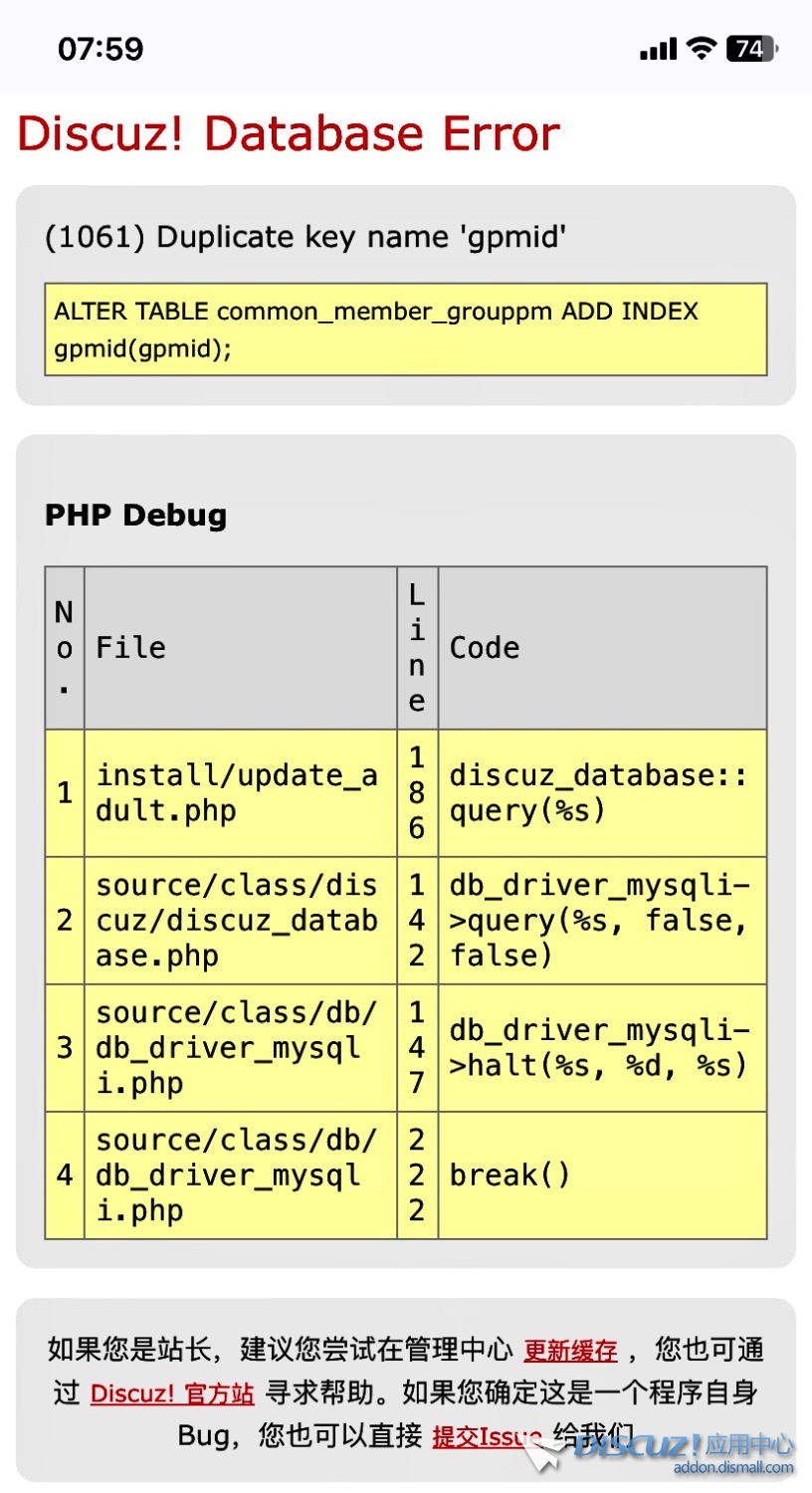Click row number 3 in the debug table
812x1493 pixels.
(x=65, y=1048)
